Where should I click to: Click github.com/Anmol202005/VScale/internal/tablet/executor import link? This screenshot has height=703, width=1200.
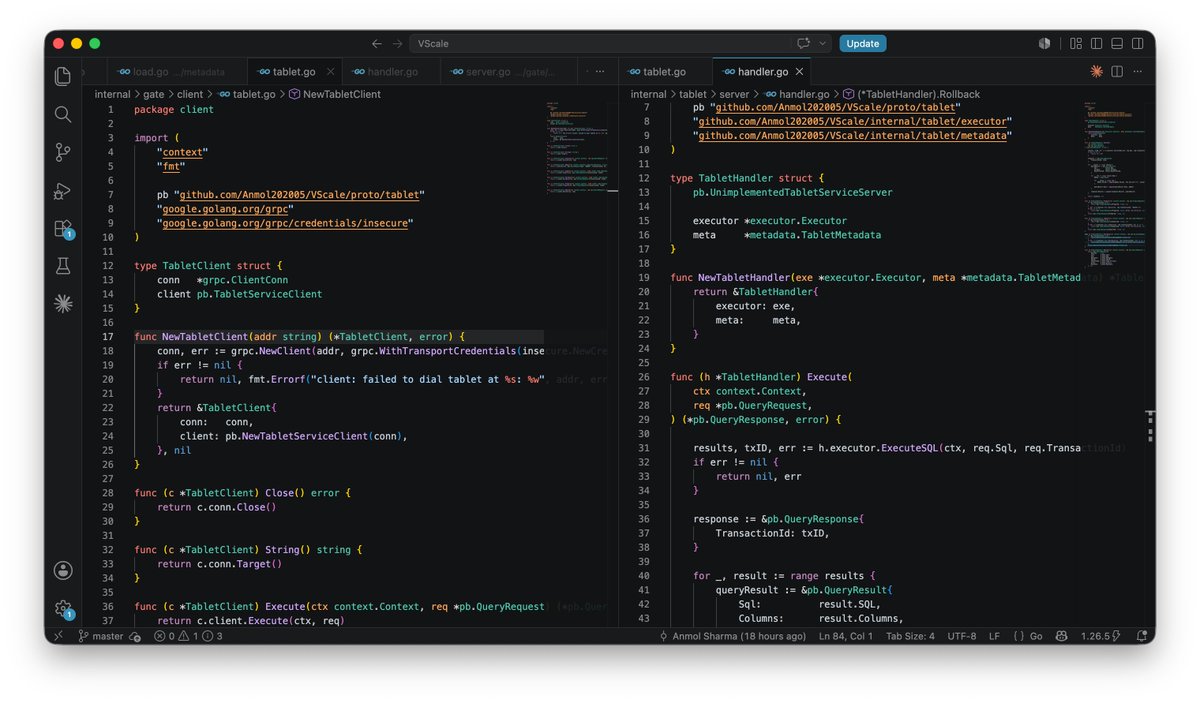pyautogui.click(x=852, y=122)
